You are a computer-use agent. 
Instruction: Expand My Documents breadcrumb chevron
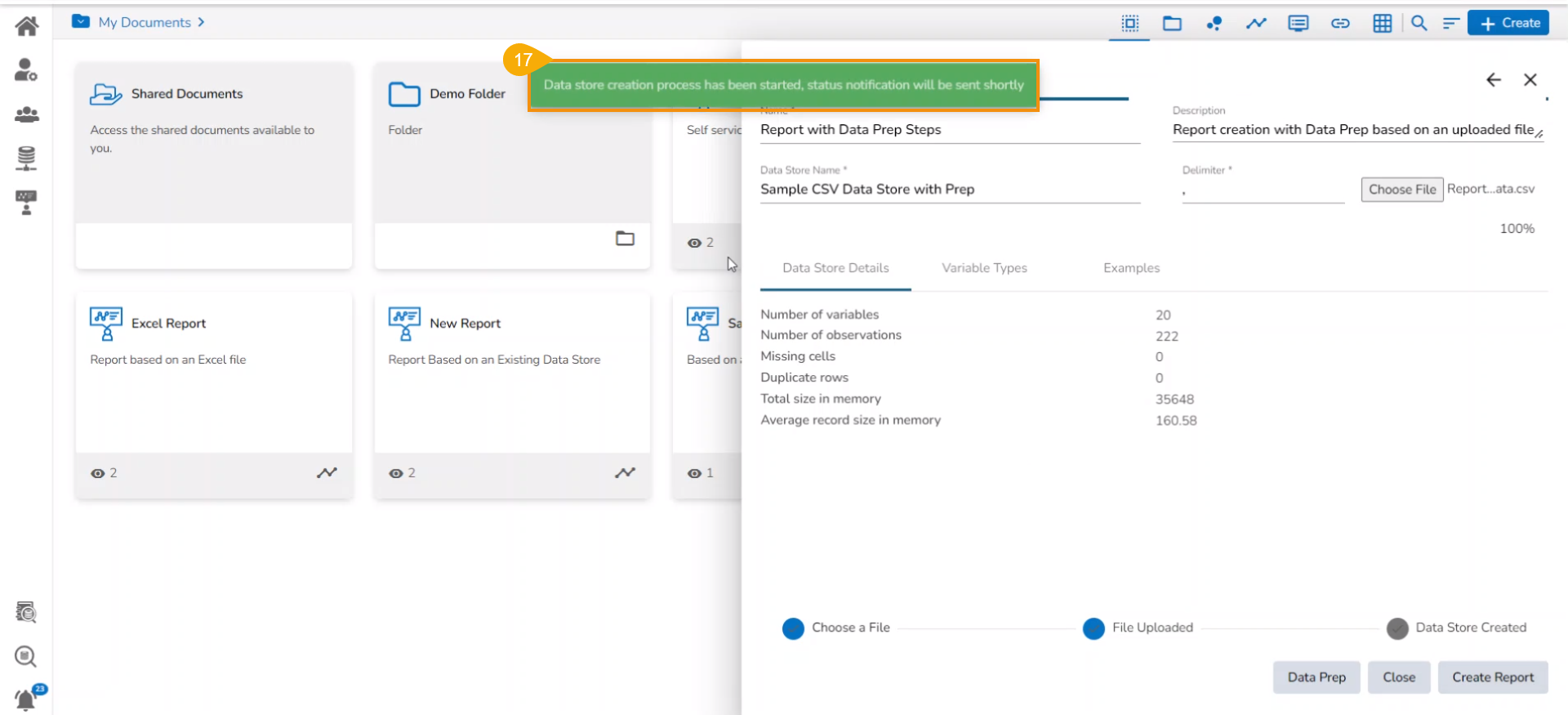(201, 22)
